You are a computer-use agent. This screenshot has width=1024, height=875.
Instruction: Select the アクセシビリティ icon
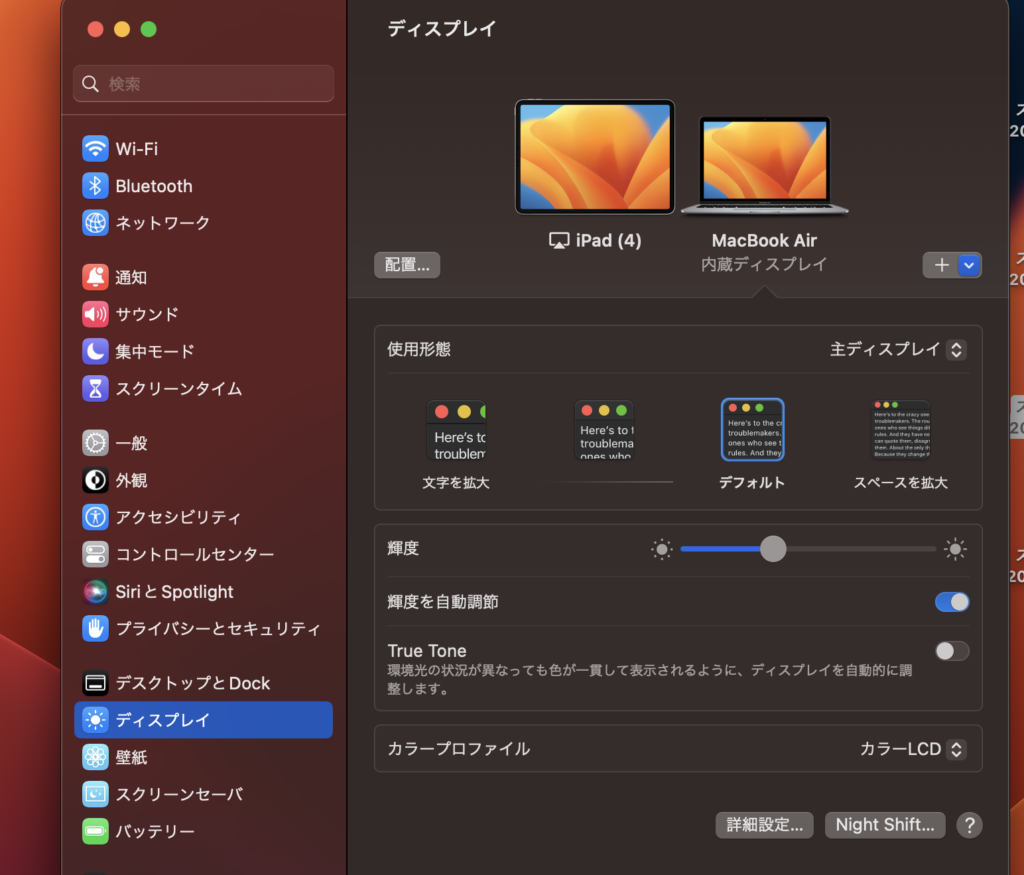(95, 517)
